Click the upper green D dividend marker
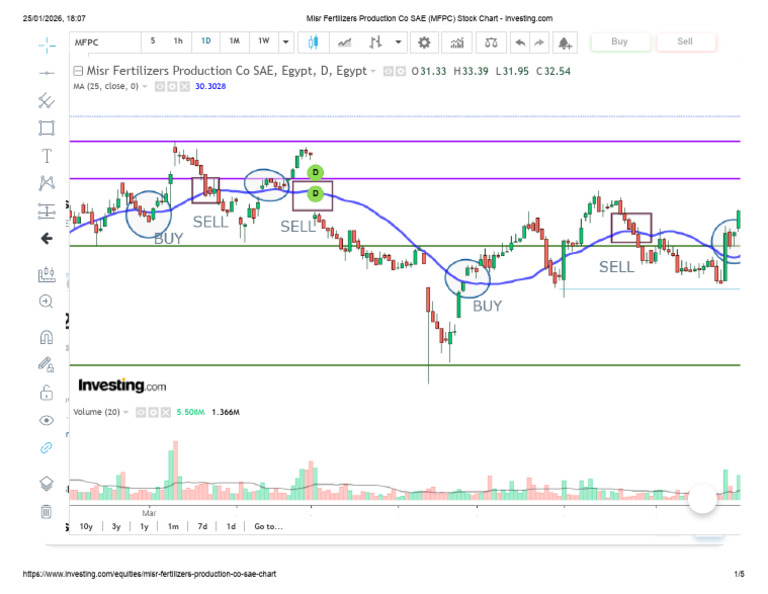768x594 pixels. point(315,172)
